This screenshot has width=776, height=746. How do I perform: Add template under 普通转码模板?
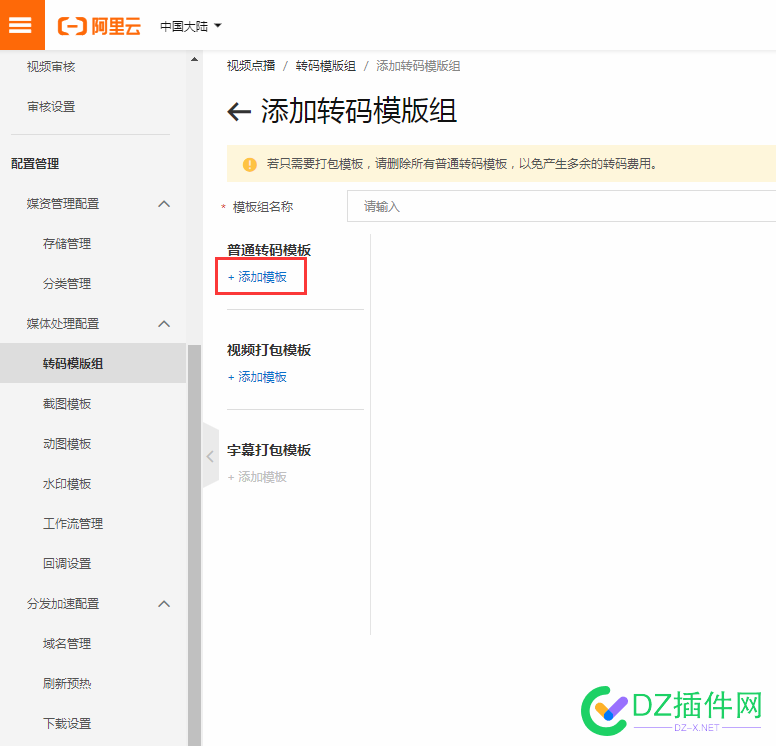pos(257,277)
